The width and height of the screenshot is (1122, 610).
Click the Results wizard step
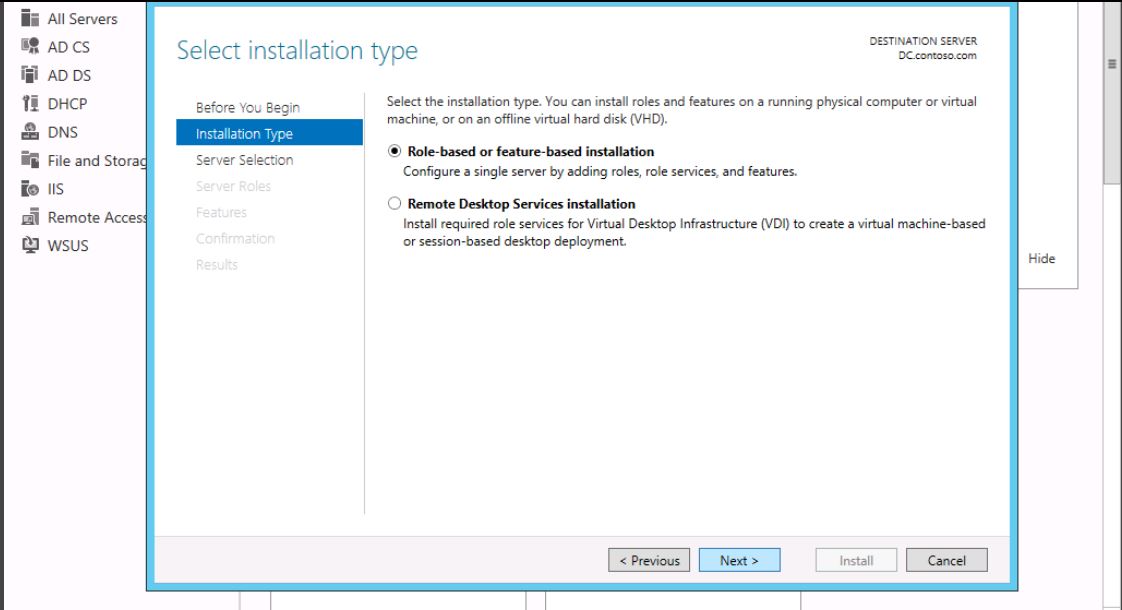pyautogui.click(x=217, y=265)
